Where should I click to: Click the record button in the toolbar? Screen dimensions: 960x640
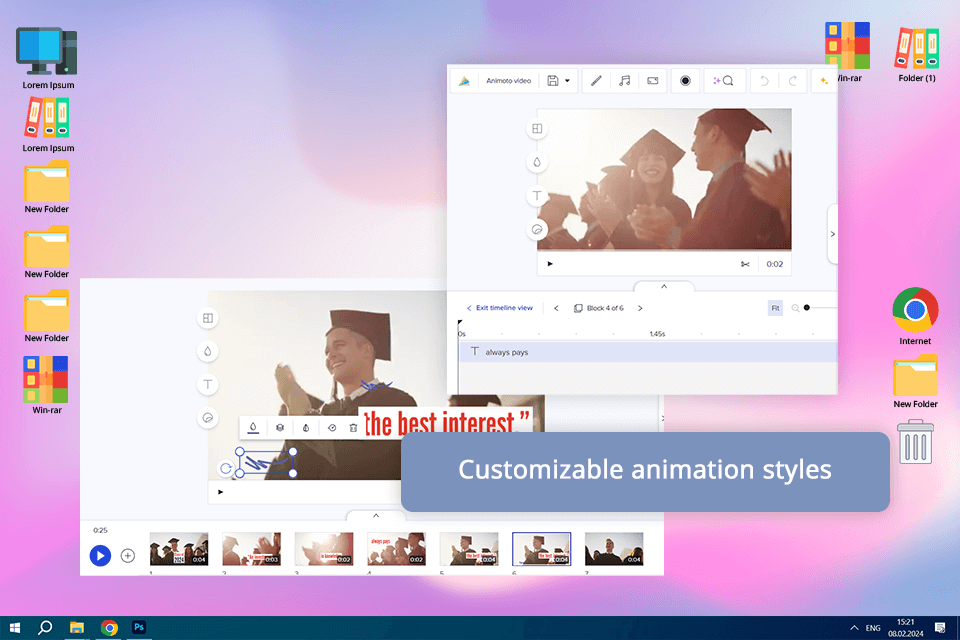point(685,81)
